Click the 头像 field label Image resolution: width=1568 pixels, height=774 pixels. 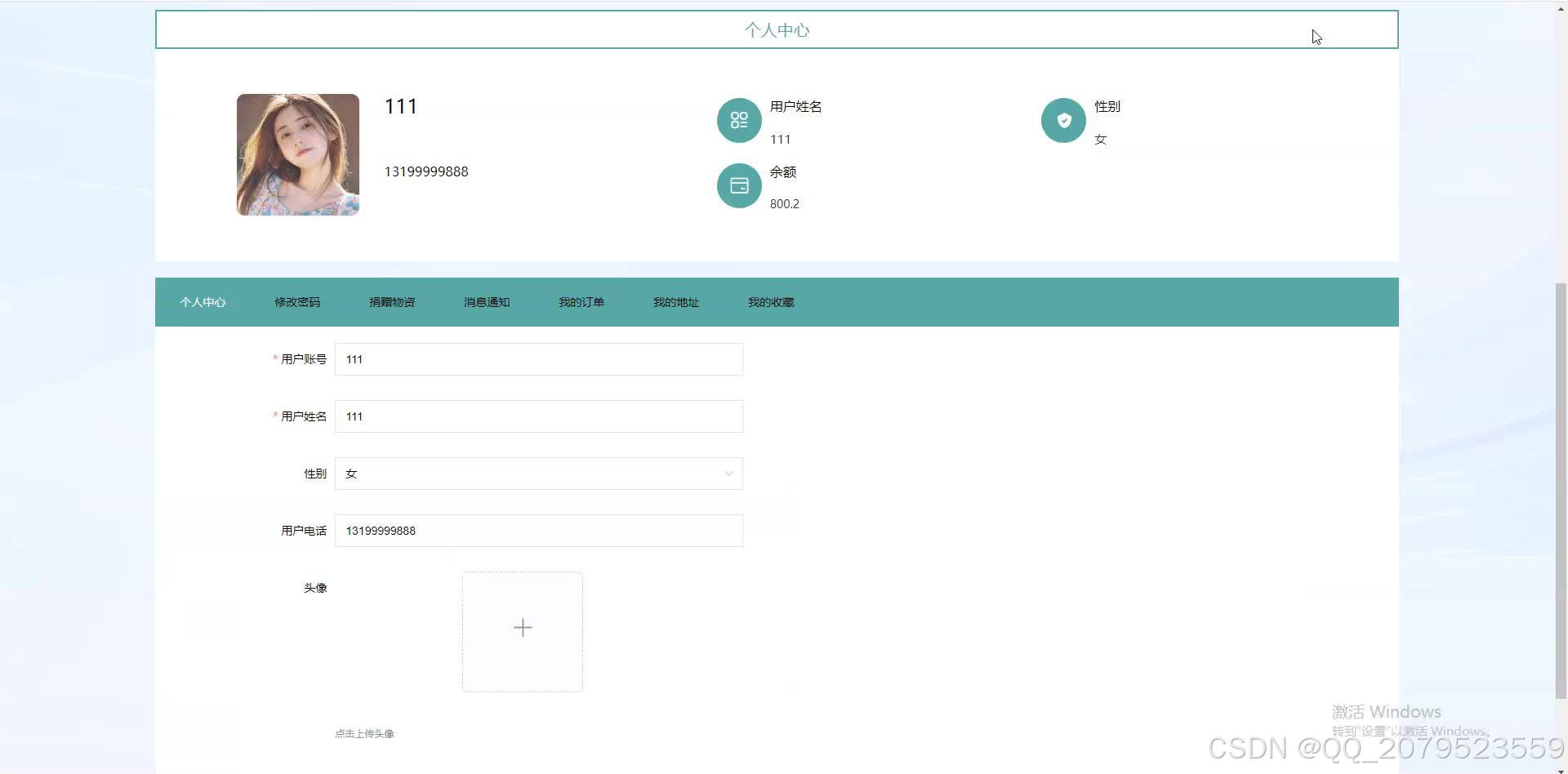tap(315, 588)
